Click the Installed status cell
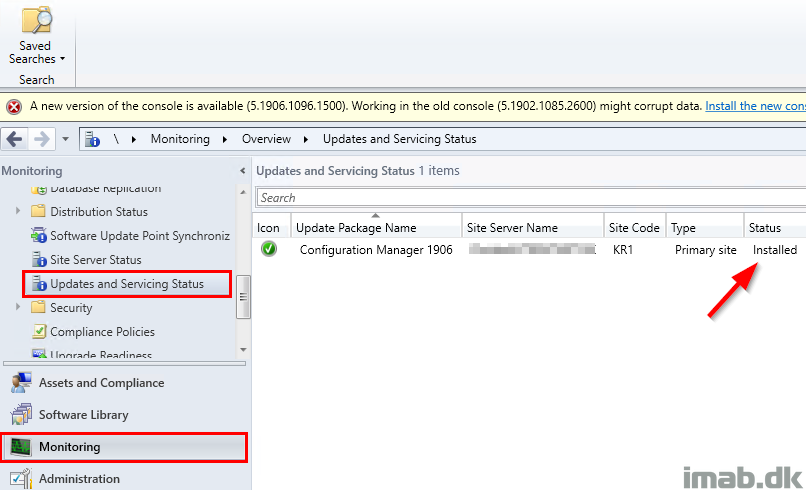 pos(775,250)
